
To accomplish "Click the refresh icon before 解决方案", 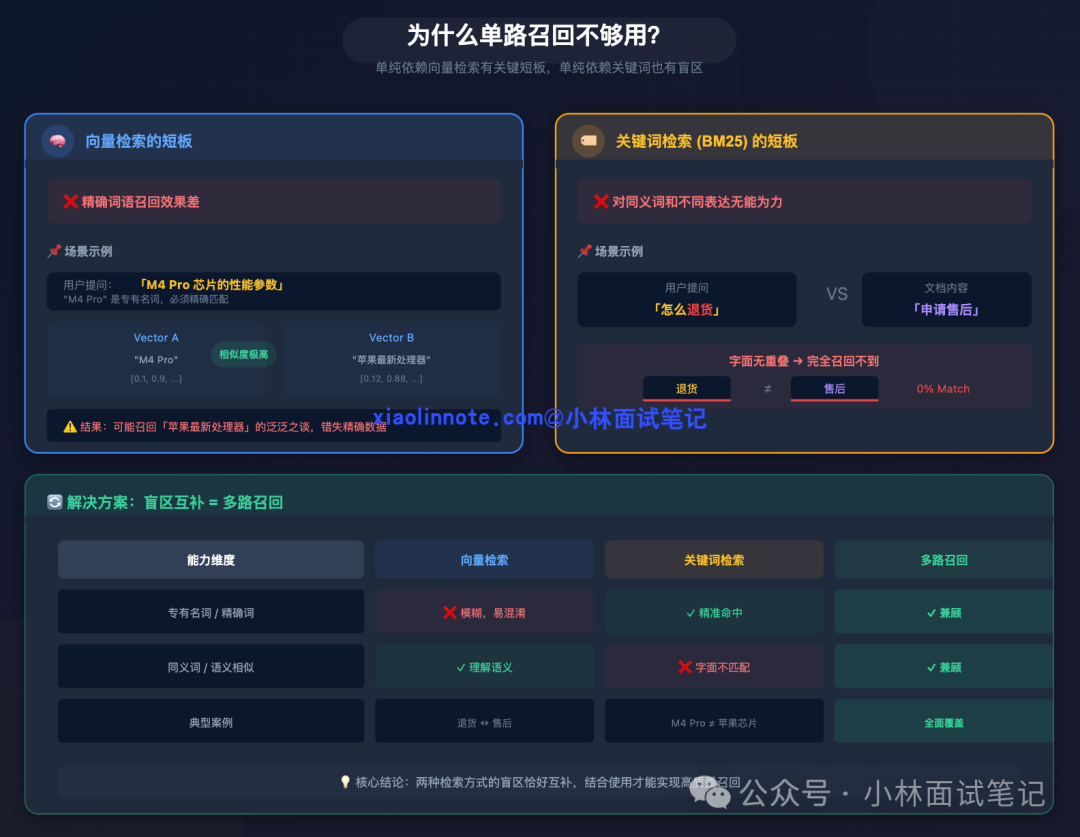I will tap(54, 502).
